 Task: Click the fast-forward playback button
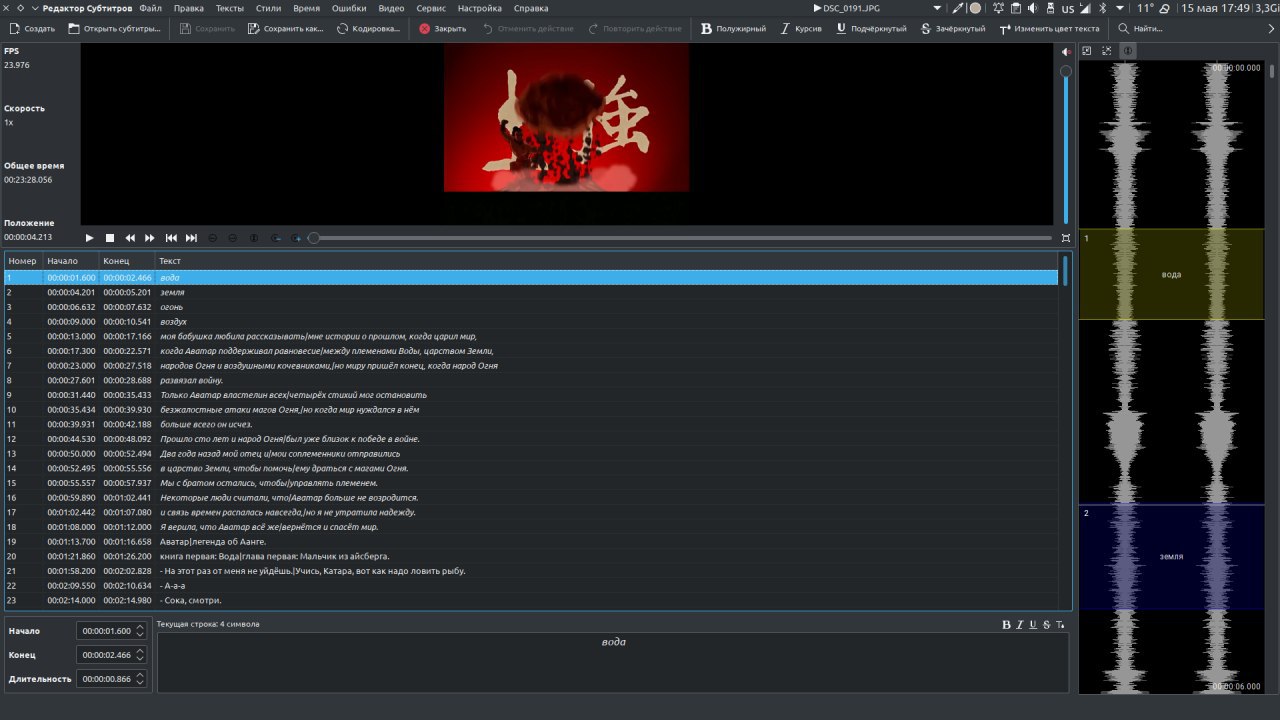tap(150, 238)
